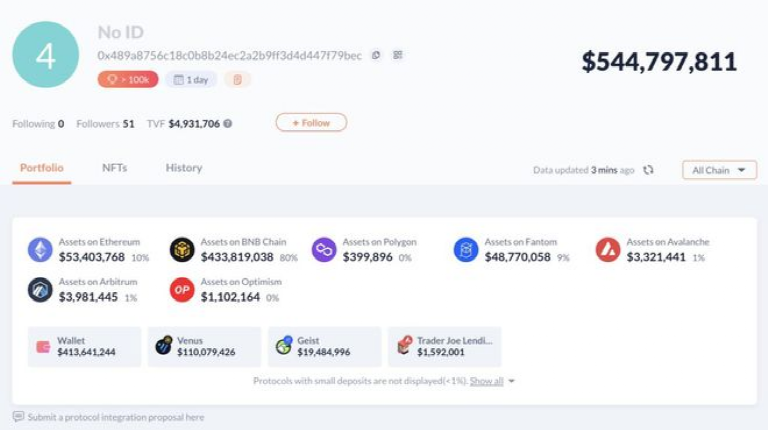Click the orange clipboard badge icon

(x=238, y=79)
